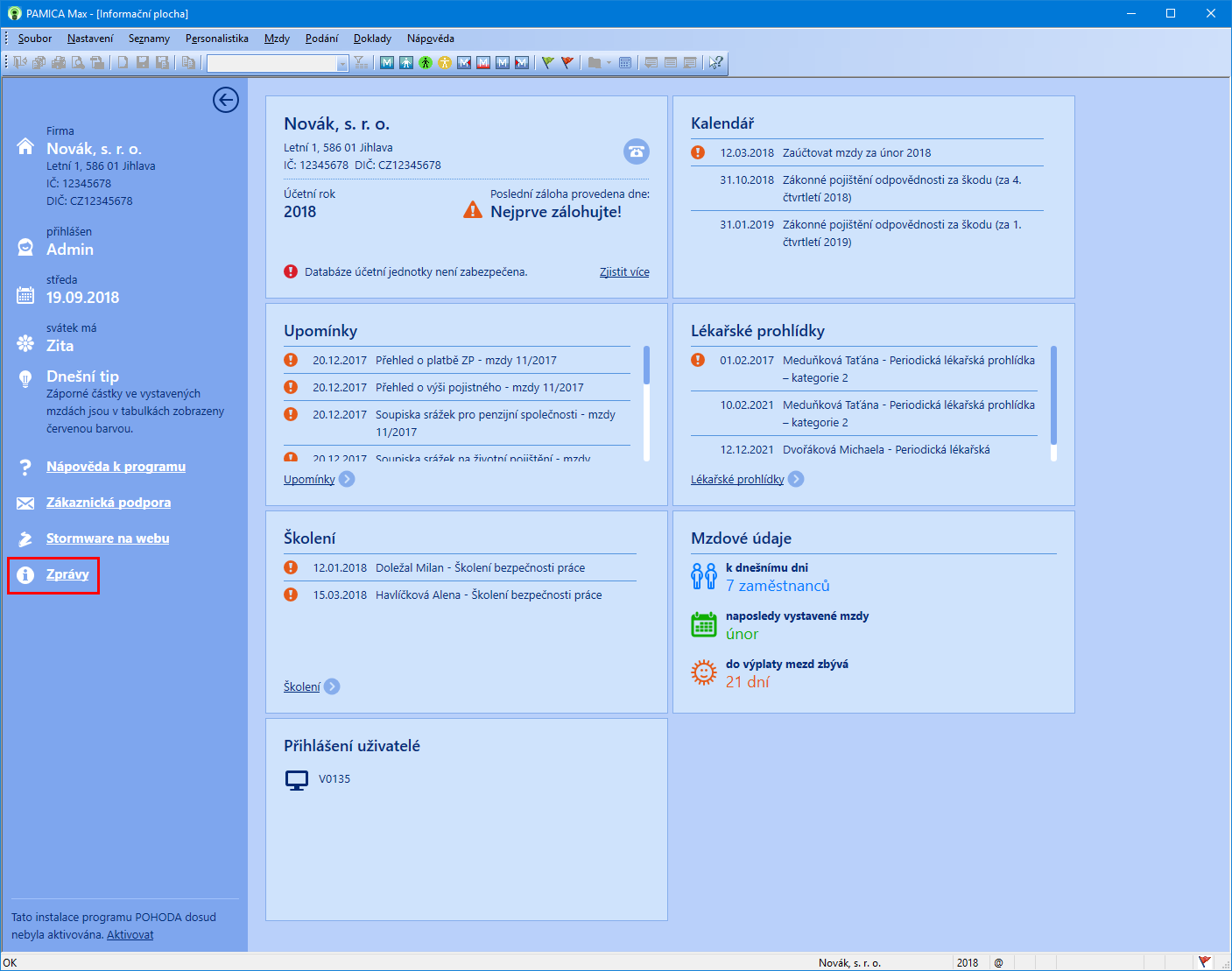Select calendar entry Zaúčtovat mzdy za únor 2018

[867, 152]
